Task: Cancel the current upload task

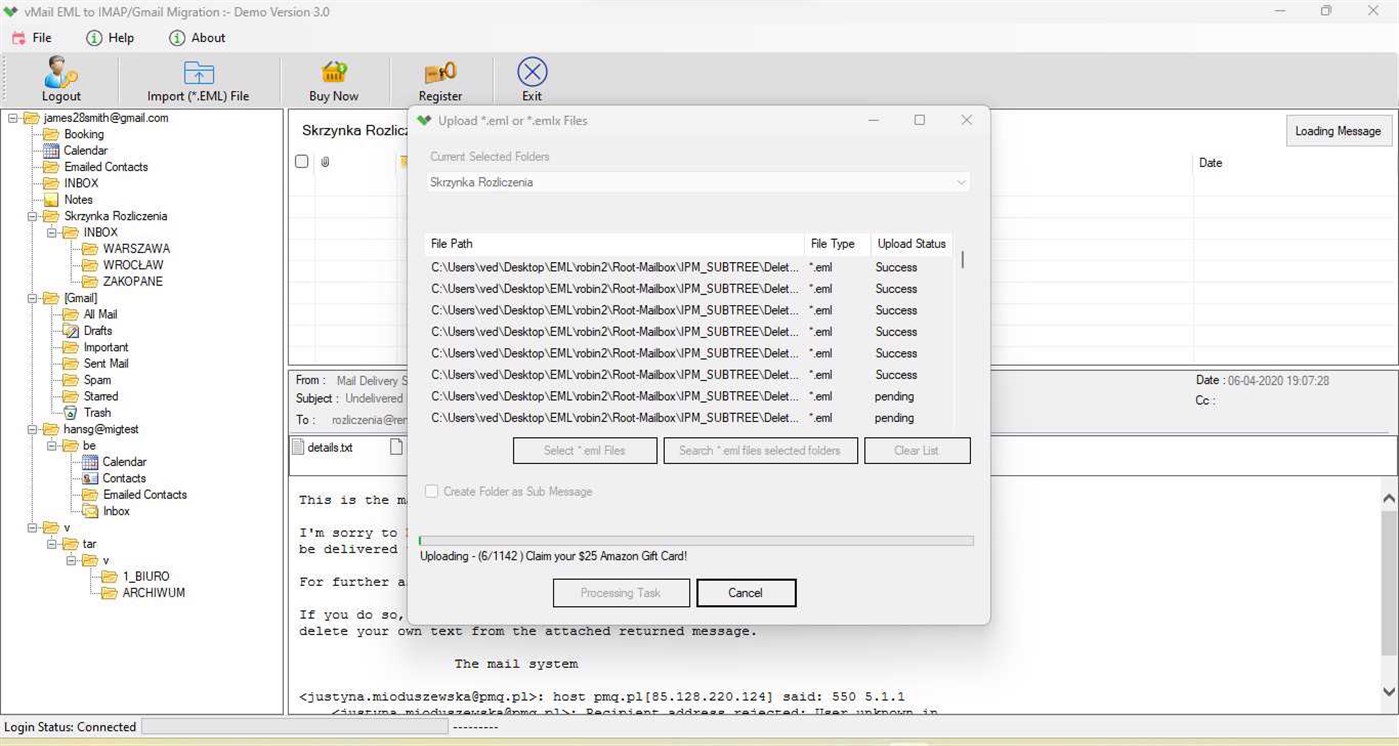Action: tap(746, 592)
